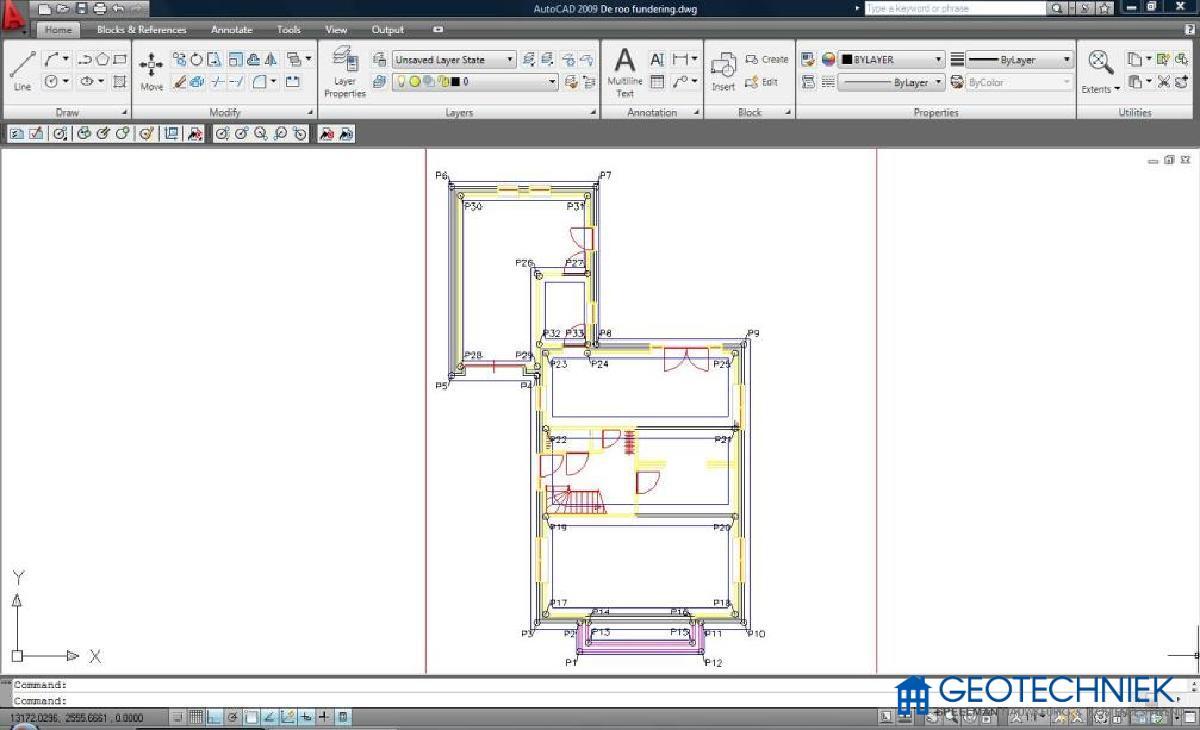
Task: Toggle Lineweight display in status bar
Action: click(324, 717)
